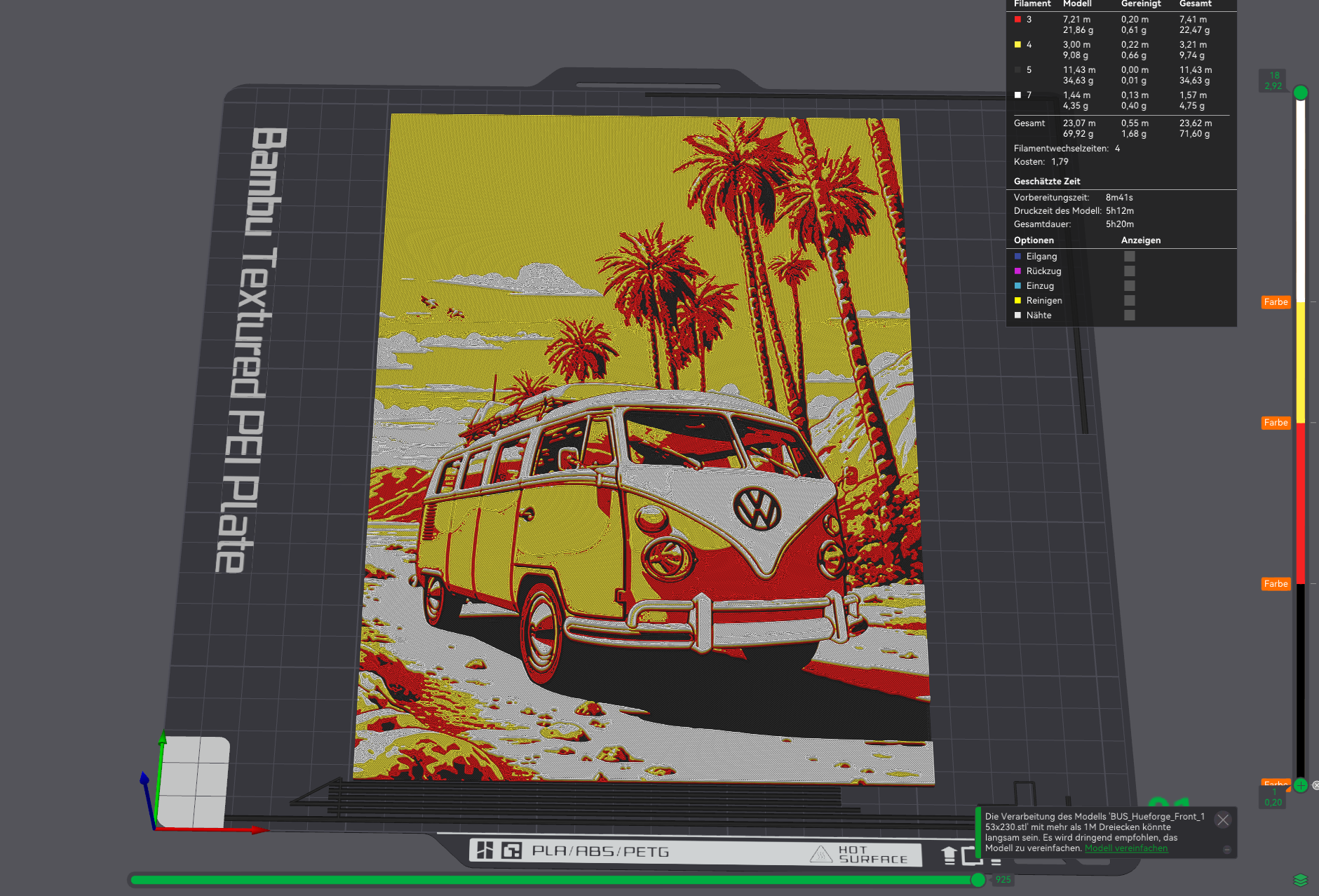This screenshot has height=896, width=1319.
Task: Click filament 5 model value 34,63 g
Action: pos(1078,81)
